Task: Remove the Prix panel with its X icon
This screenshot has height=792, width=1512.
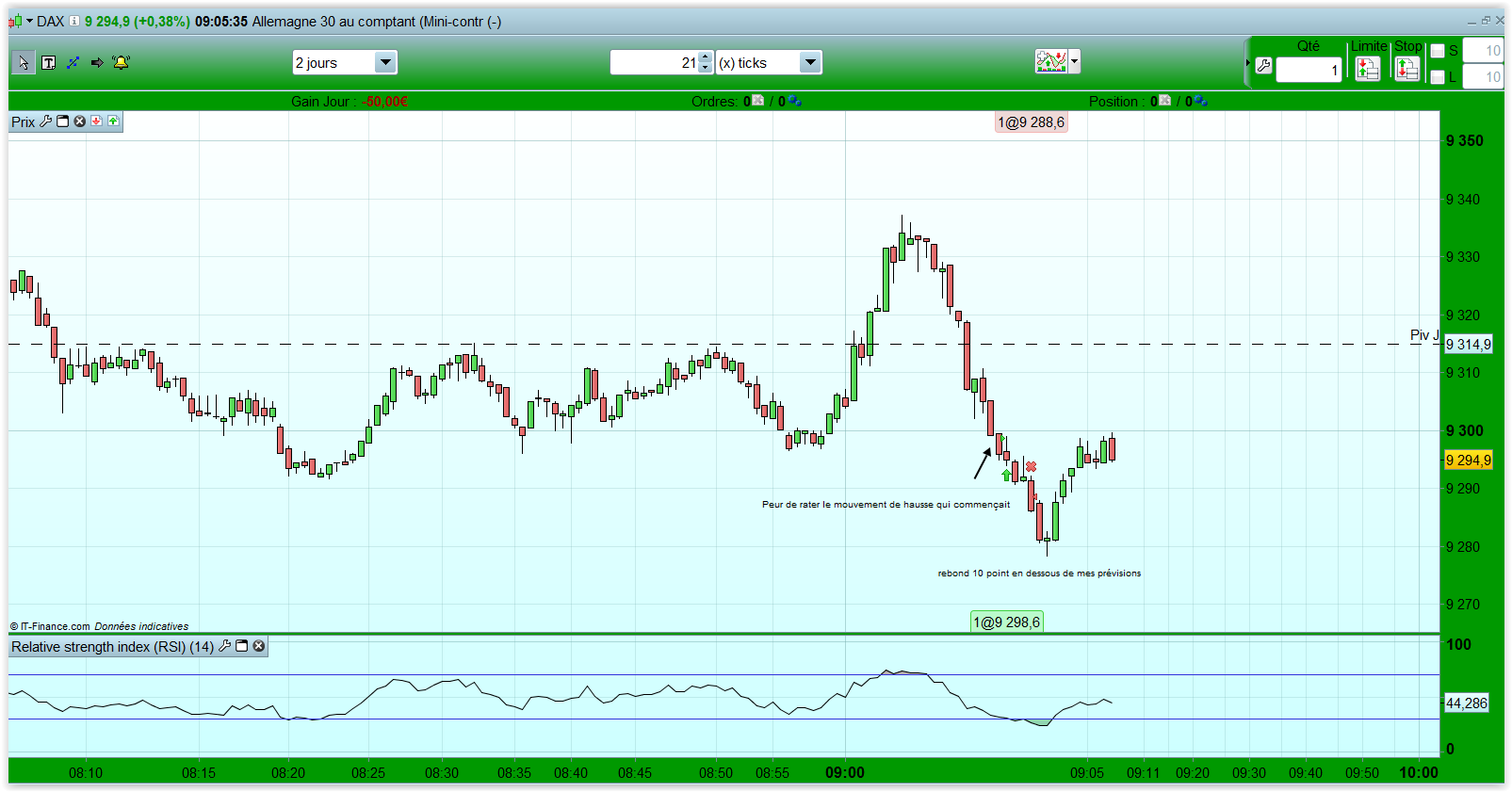Action: (x=80, y=121)
